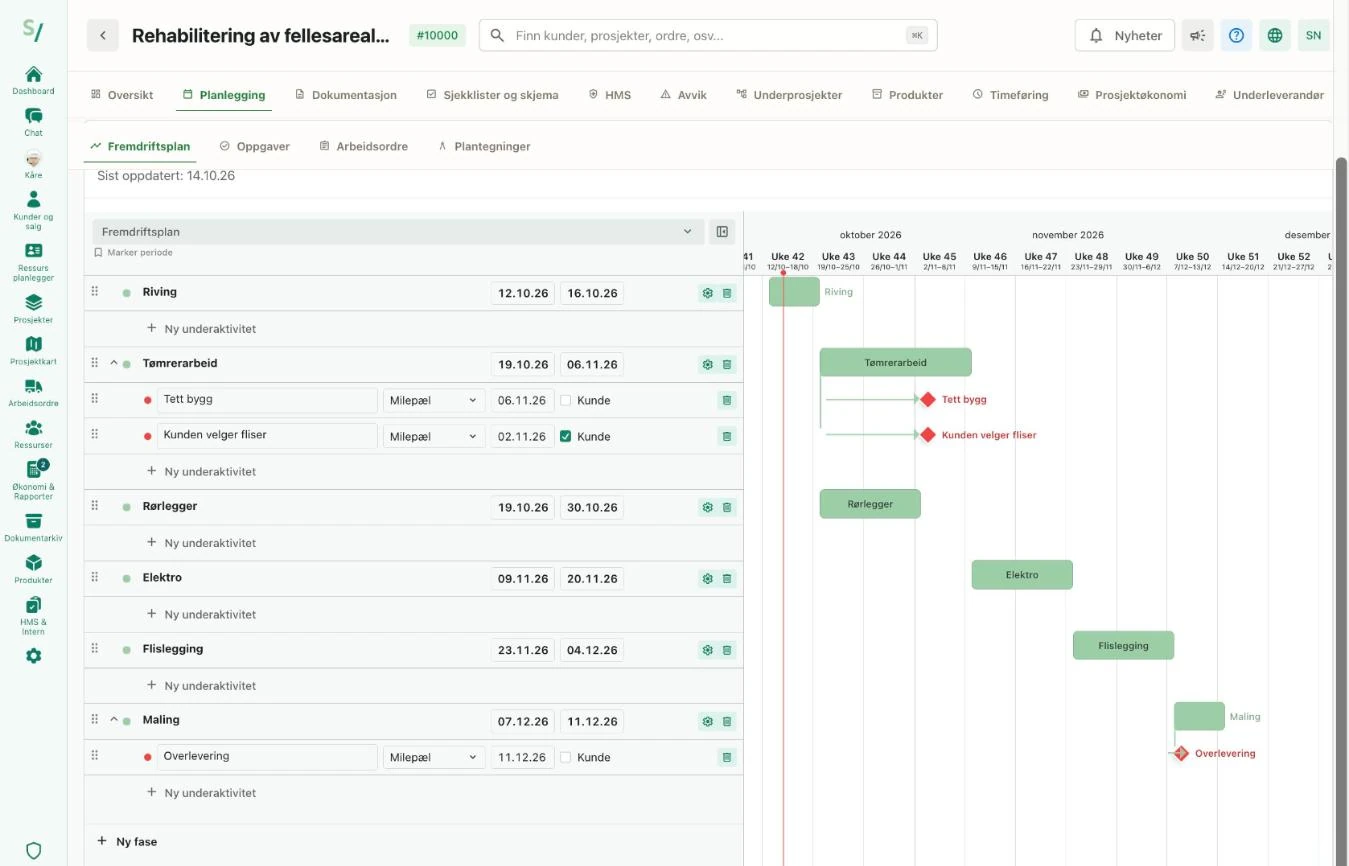The image size is (1349, 866).
Task: Open the Plantegninger sub-tab
Action: 484,146
